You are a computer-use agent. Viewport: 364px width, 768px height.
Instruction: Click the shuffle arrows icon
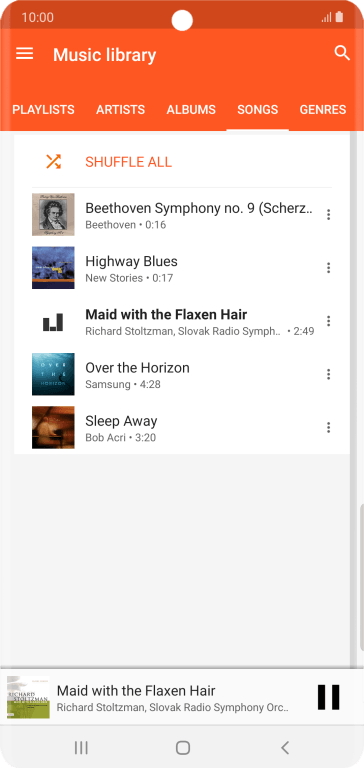[x=53, y=162]
